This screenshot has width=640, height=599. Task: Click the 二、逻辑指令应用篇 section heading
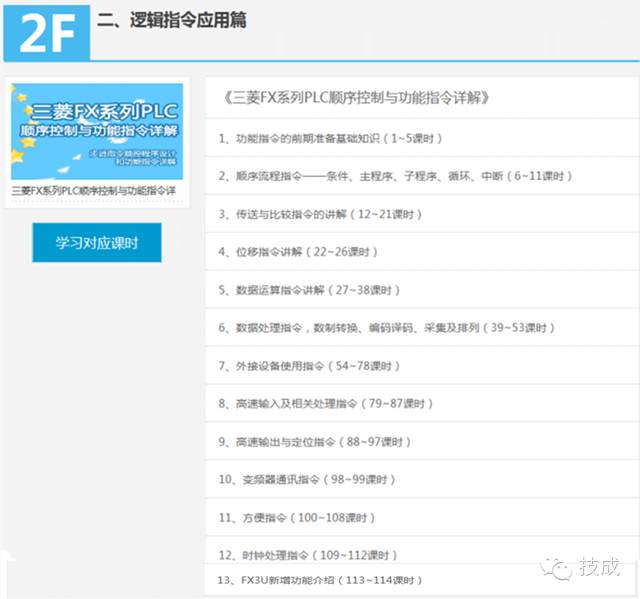[172, 20]
